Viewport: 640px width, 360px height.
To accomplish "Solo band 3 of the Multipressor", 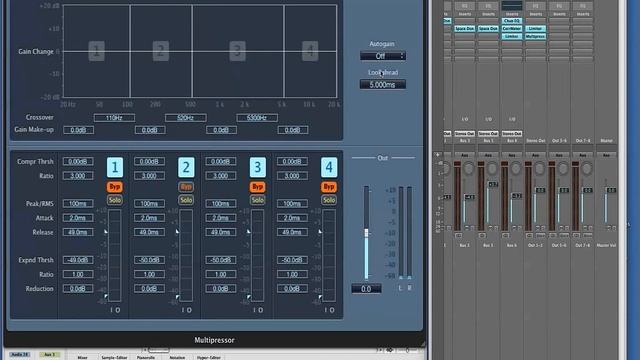I will [258, 200].
